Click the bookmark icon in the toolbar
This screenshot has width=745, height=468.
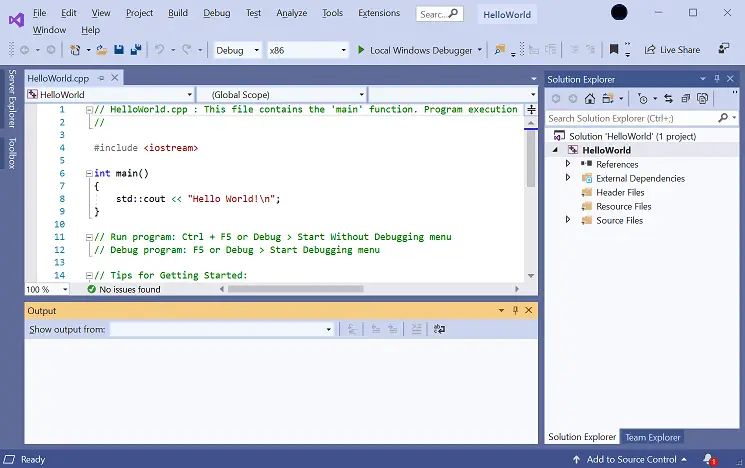614,49
